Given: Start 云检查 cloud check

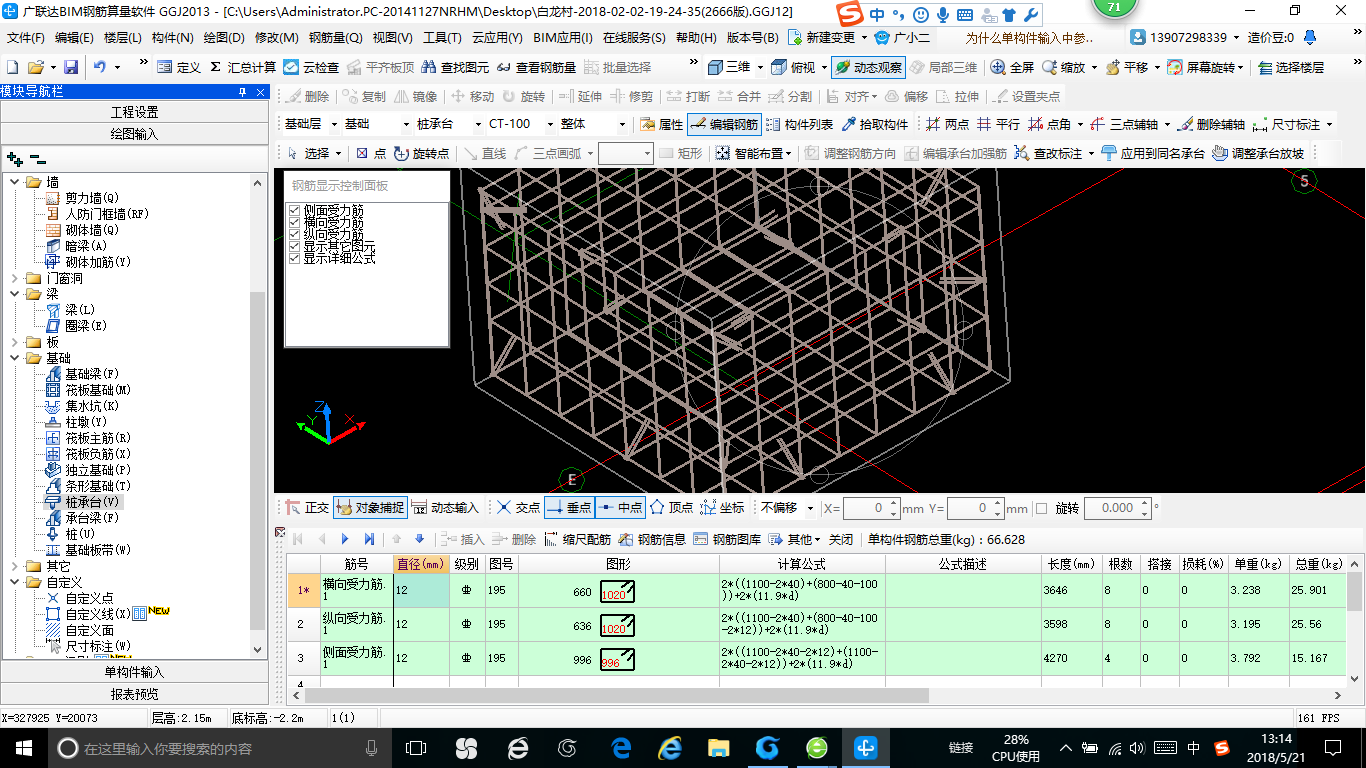Looking at the screenshot, I should 311,67.
